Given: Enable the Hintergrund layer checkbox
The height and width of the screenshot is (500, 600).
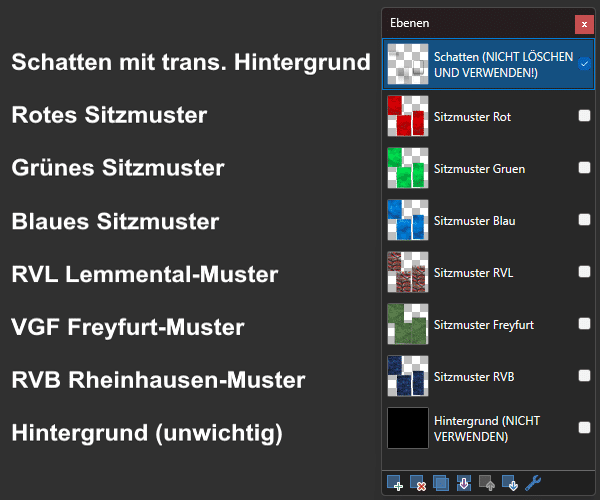Looking at the screenshot, I should tap(584, 427).
